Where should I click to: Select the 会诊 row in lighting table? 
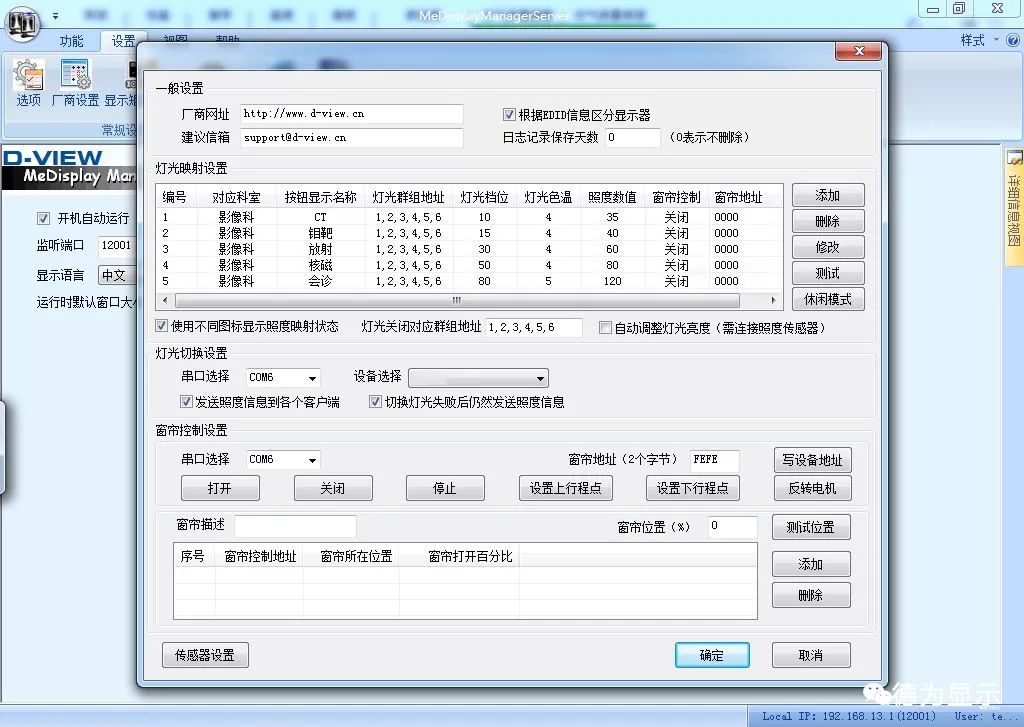[469, 281]
